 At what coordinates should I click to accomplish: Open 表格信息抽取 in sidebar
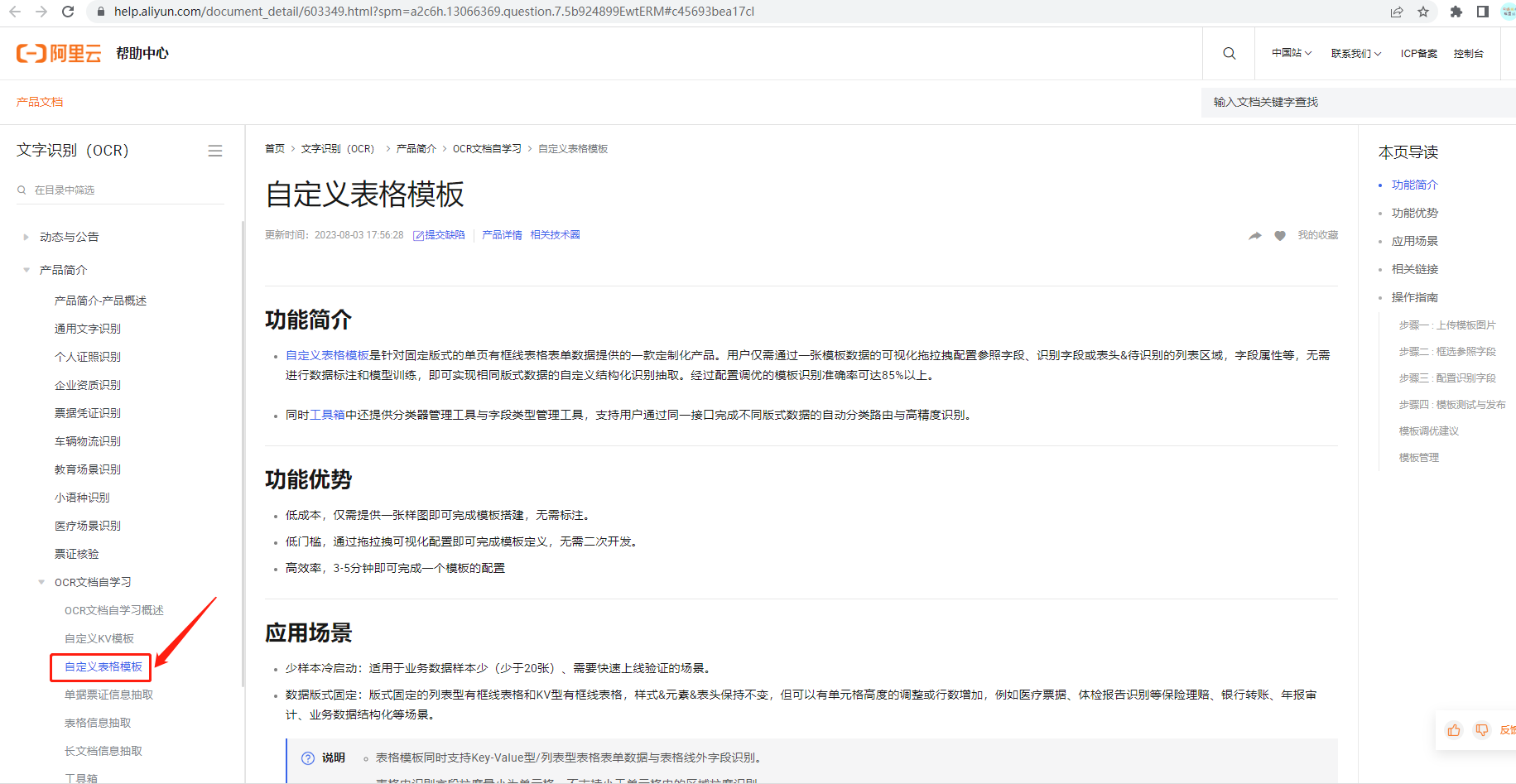[98, 723]
